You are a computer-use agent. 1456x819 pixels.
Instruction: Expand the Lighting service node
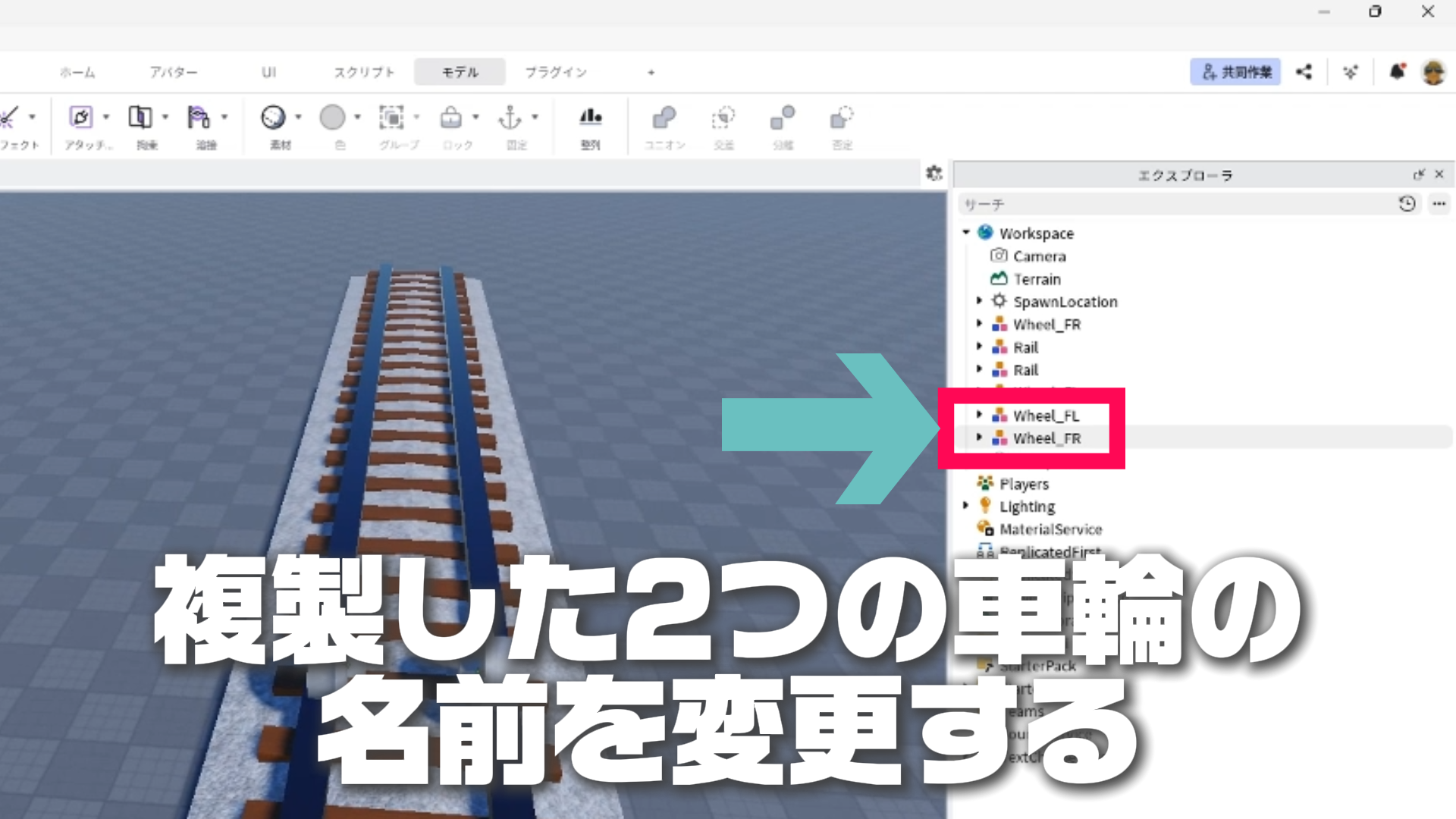[x=966, y=505]
